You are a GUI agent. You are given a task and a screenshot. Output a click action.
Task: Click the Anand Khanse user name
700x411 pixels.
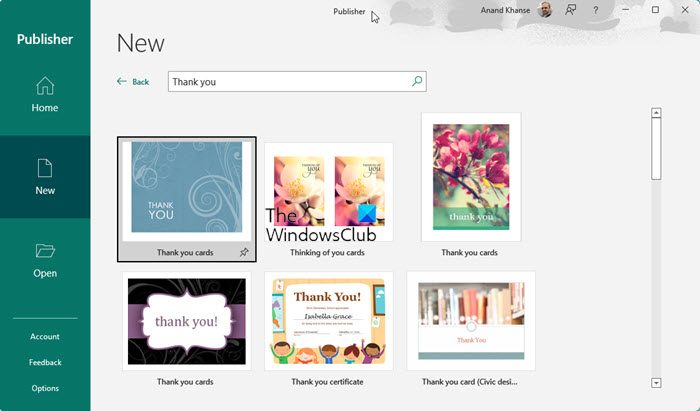(x=505, y=10)
